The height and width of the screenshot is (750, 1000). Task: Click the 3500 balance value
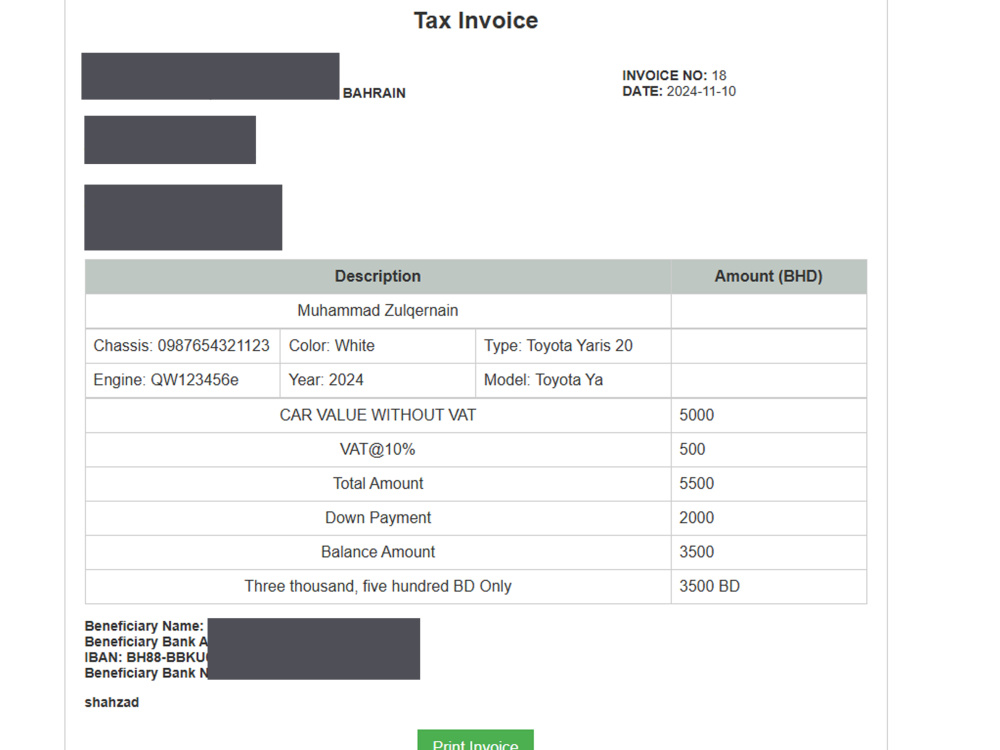click(696, 552)
